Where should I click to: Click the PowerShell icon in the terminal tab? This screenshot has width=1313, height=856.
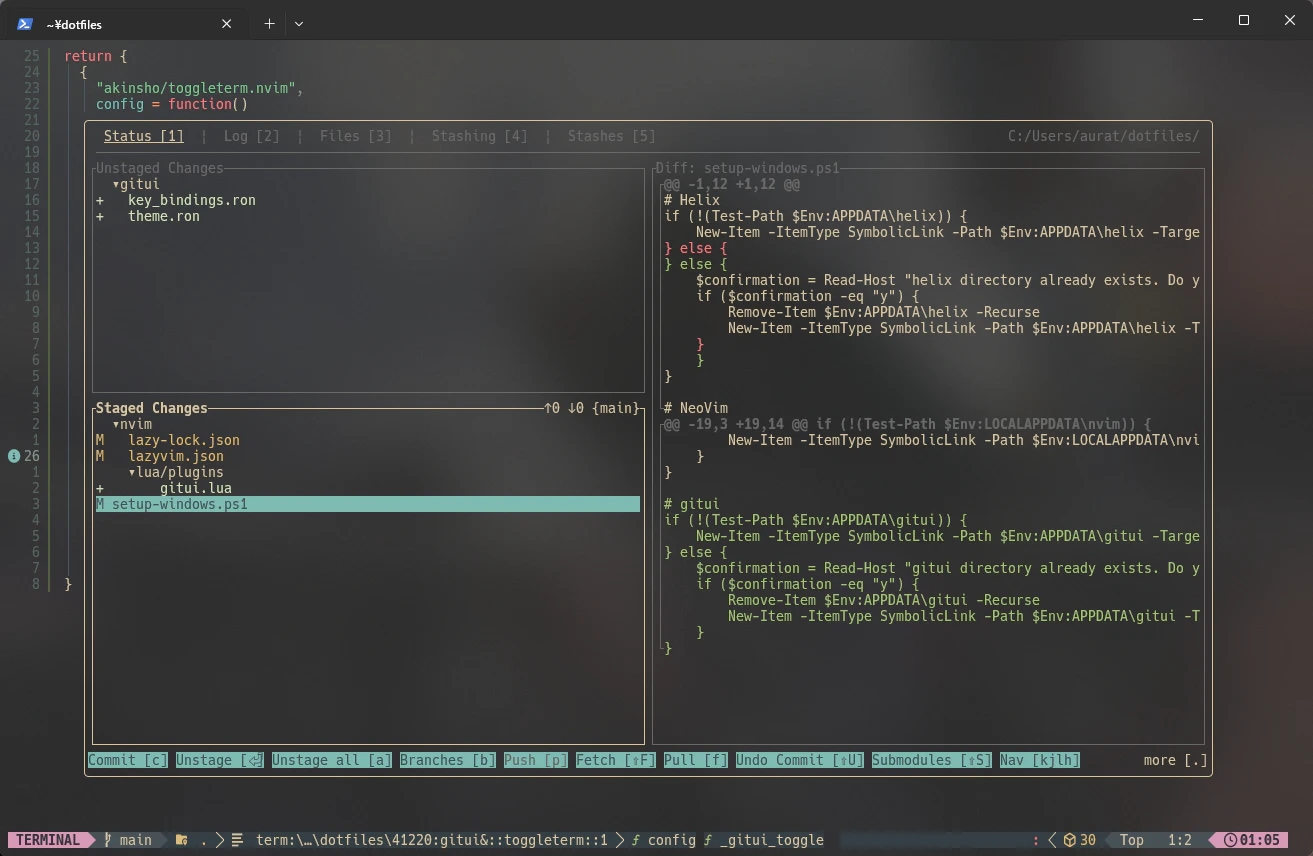[25, 24]
